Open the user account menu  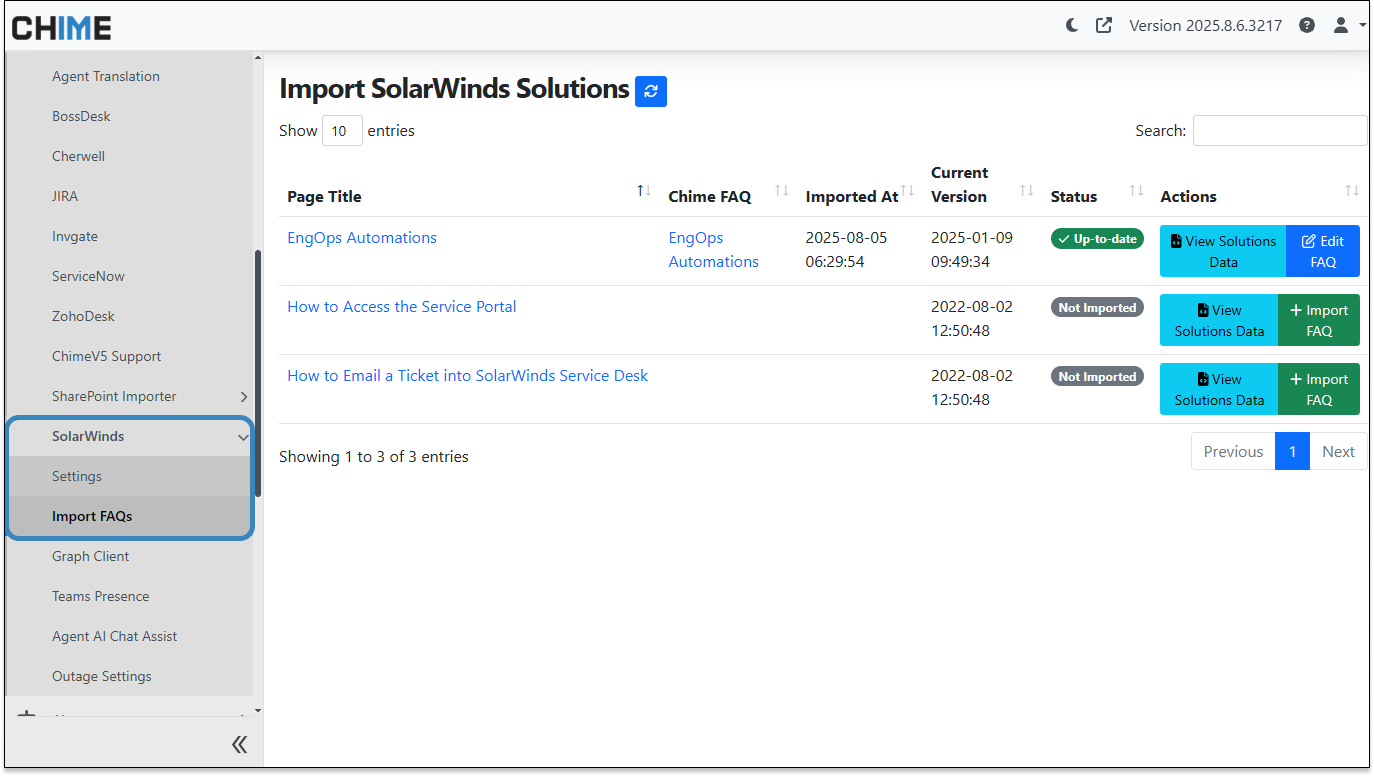click(x=1349, y=26)
